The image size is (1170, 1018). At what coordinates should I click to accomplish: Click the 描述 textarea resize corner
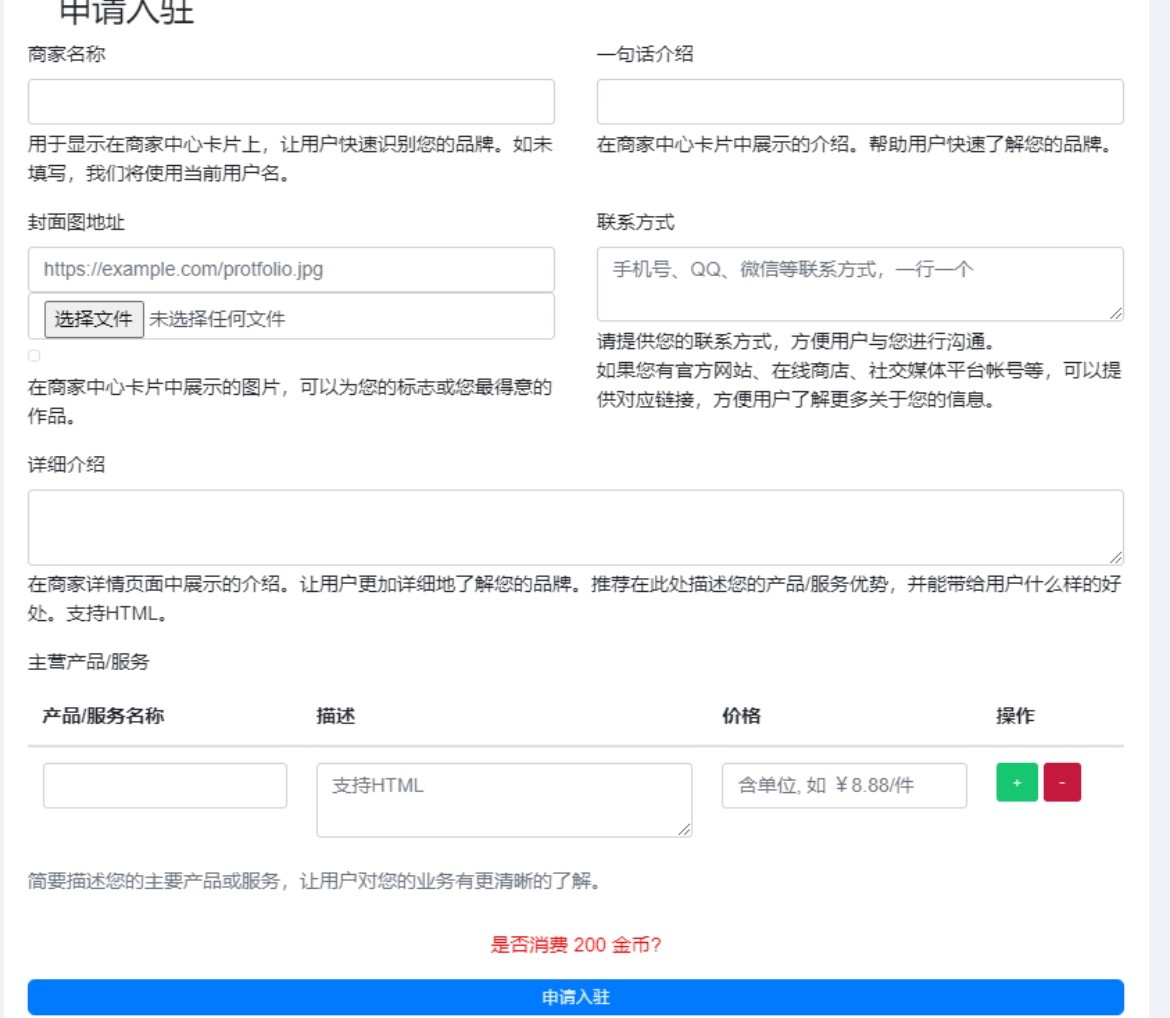point(684,829)
